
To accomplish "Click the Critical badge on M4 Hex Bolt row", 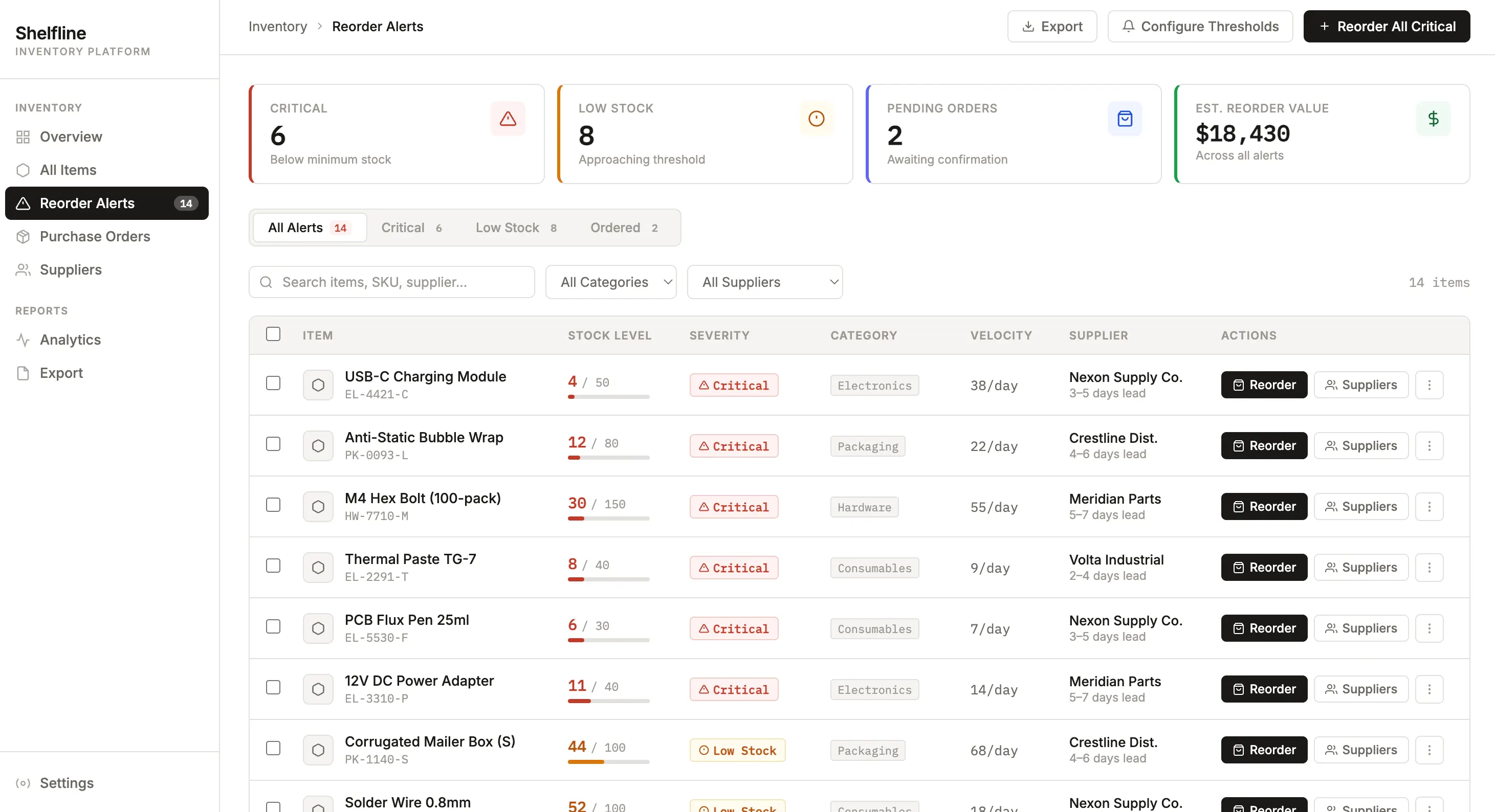I will (734, 507).
